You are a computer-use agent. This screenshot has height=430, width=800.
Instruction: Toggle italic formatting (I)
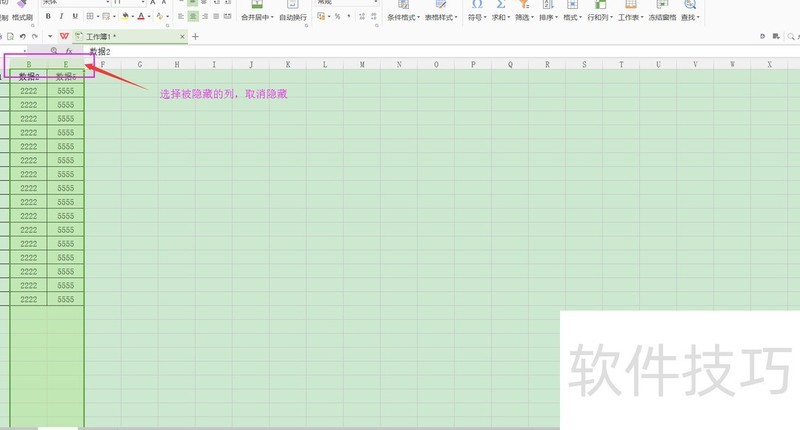coord(61,16)
